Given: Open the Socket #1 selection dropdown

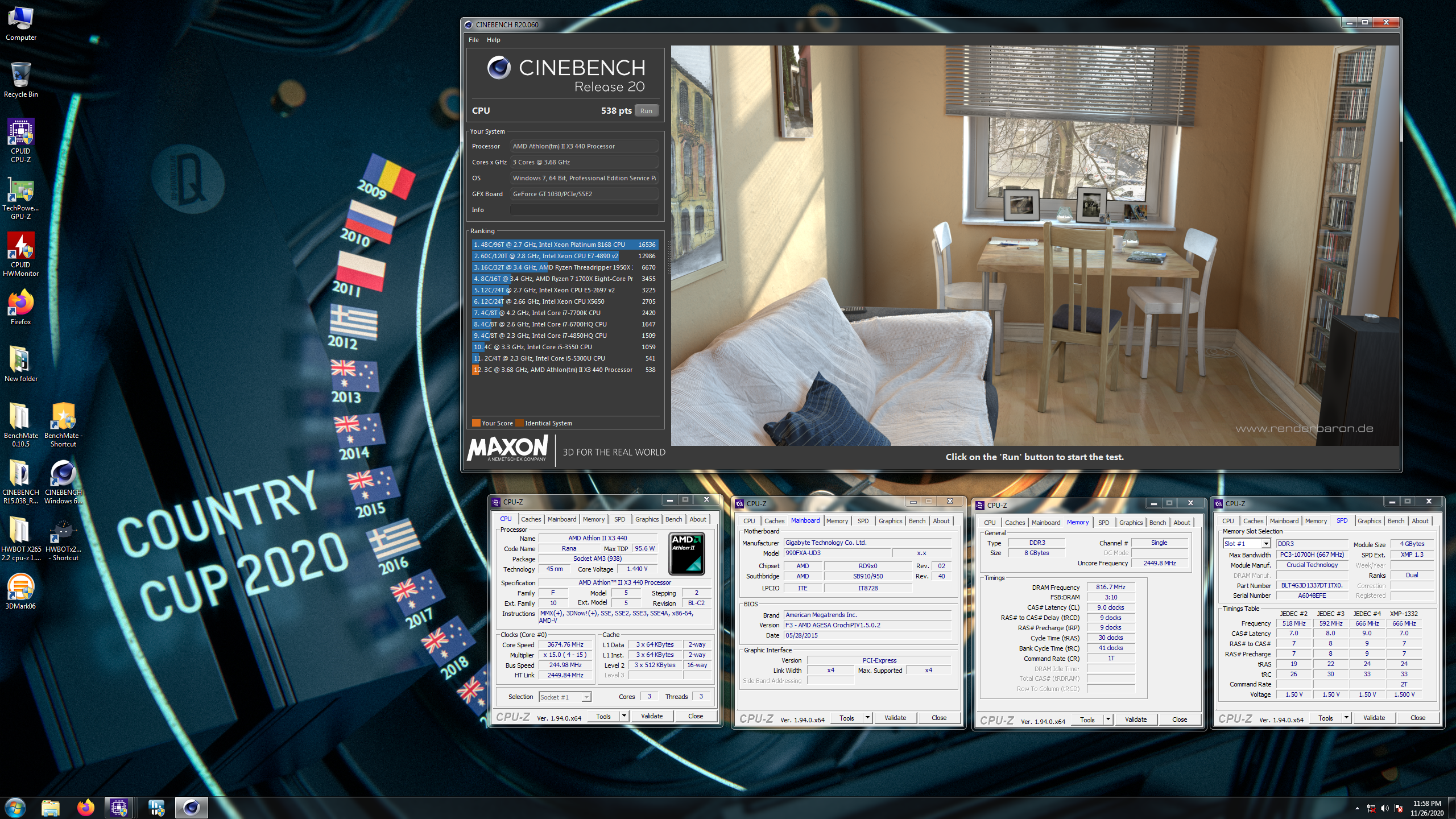Looking at the screenshot, I should [x=565, y=697].
